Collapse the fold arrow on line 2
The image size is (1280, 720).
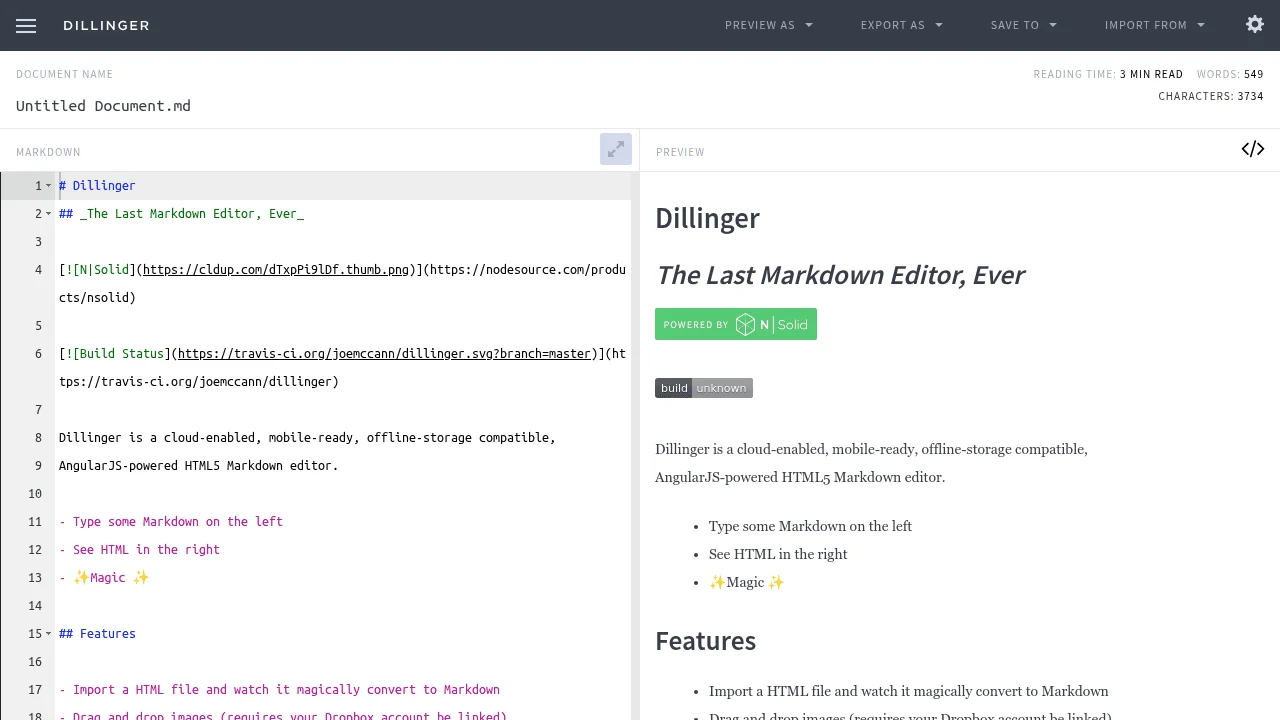click(x=48, y=214)
